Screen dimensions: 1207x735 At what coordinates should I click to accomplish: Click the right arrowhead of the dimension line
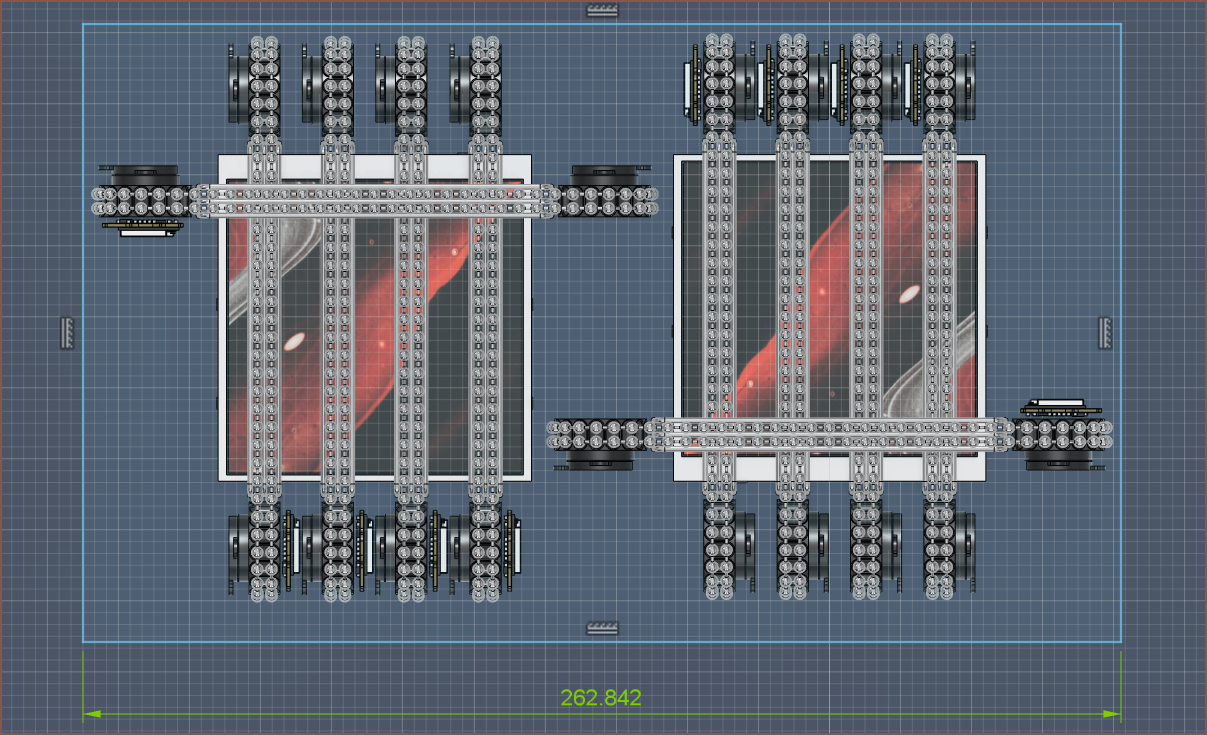[x=1111, y=714]
